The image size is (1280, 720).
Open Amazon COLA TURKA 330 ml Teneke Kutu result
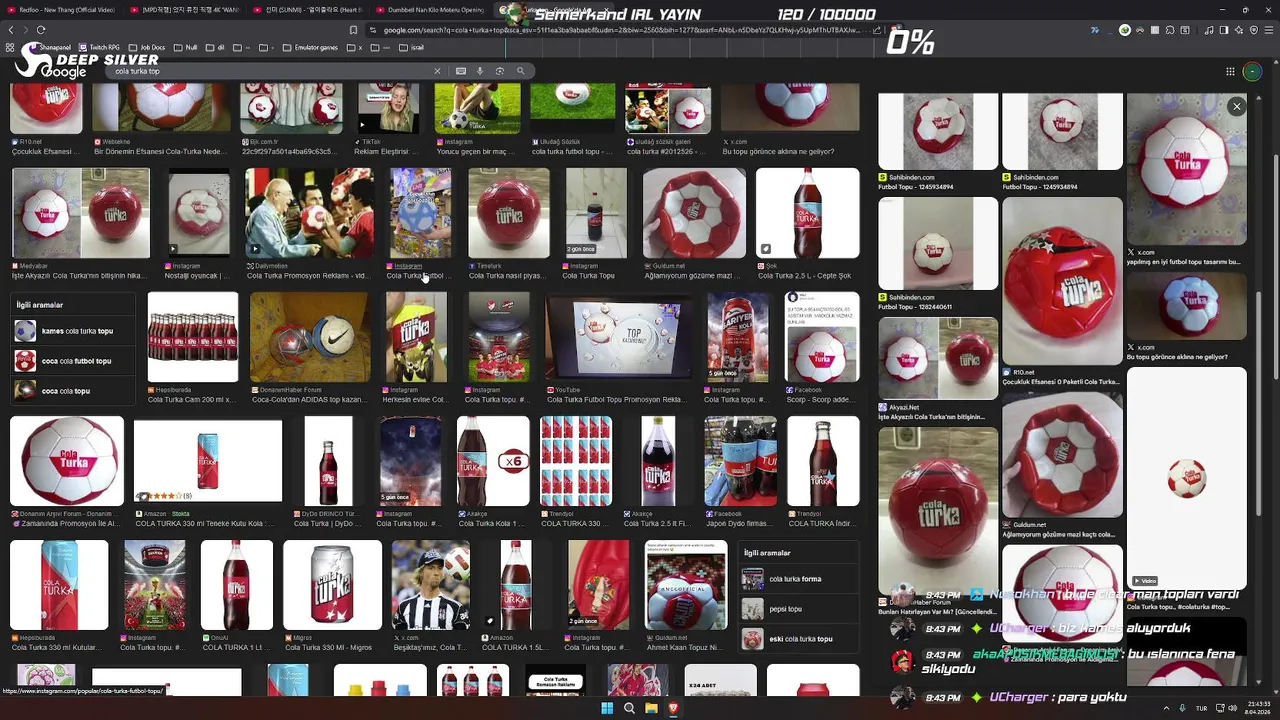coord(208,461)
